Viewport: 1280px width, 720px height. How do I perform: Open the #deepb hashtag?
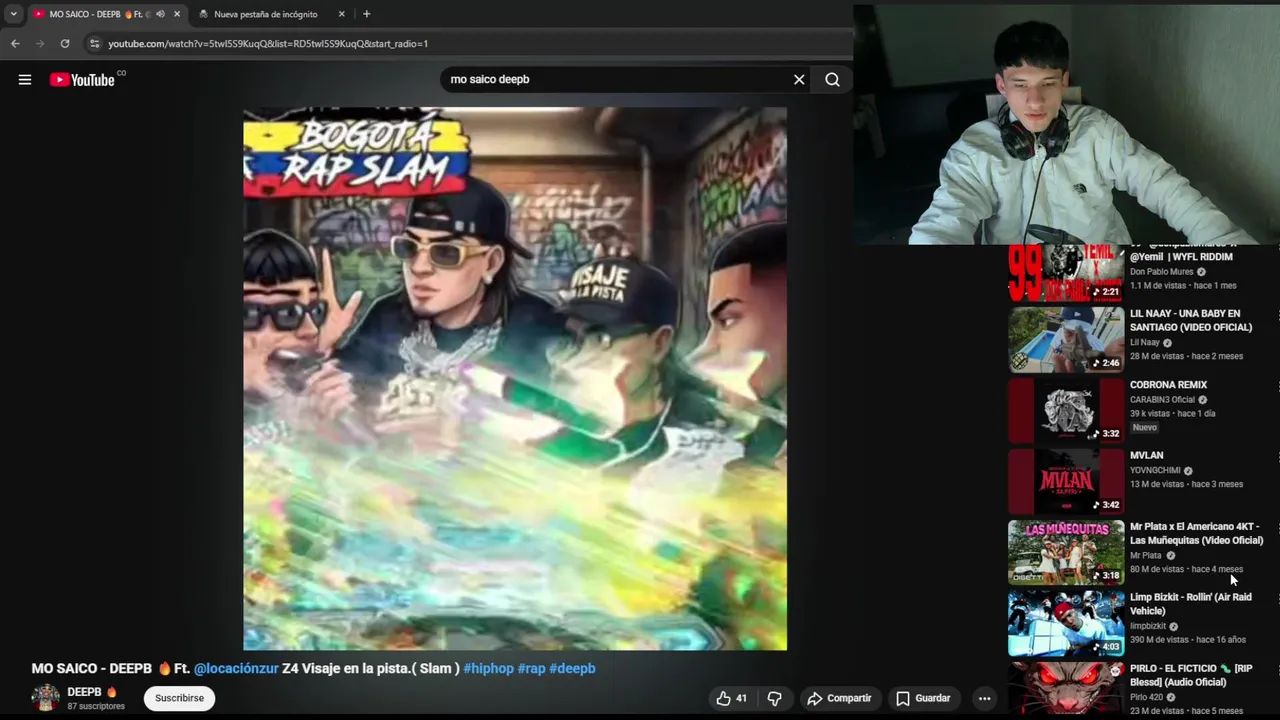click(572, 668)
